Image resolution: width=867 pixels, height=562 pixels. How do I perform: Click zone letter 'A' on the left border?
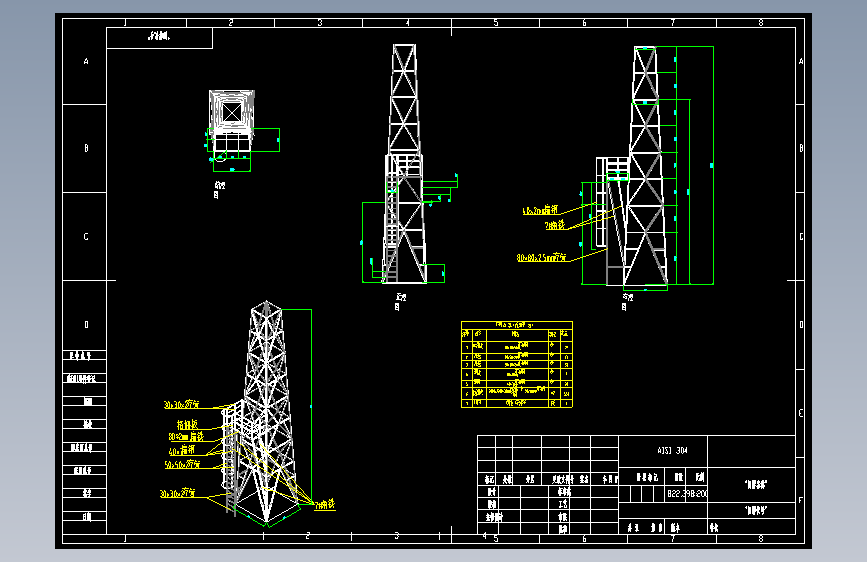pos(86,61)
